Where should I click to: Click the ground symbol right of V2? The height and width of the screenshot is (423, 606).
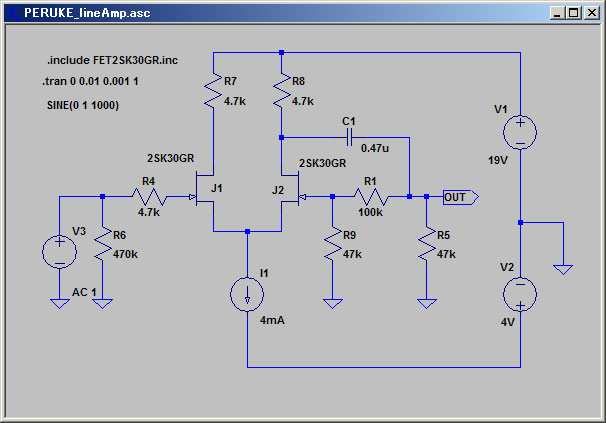click(x=563, y=269)
